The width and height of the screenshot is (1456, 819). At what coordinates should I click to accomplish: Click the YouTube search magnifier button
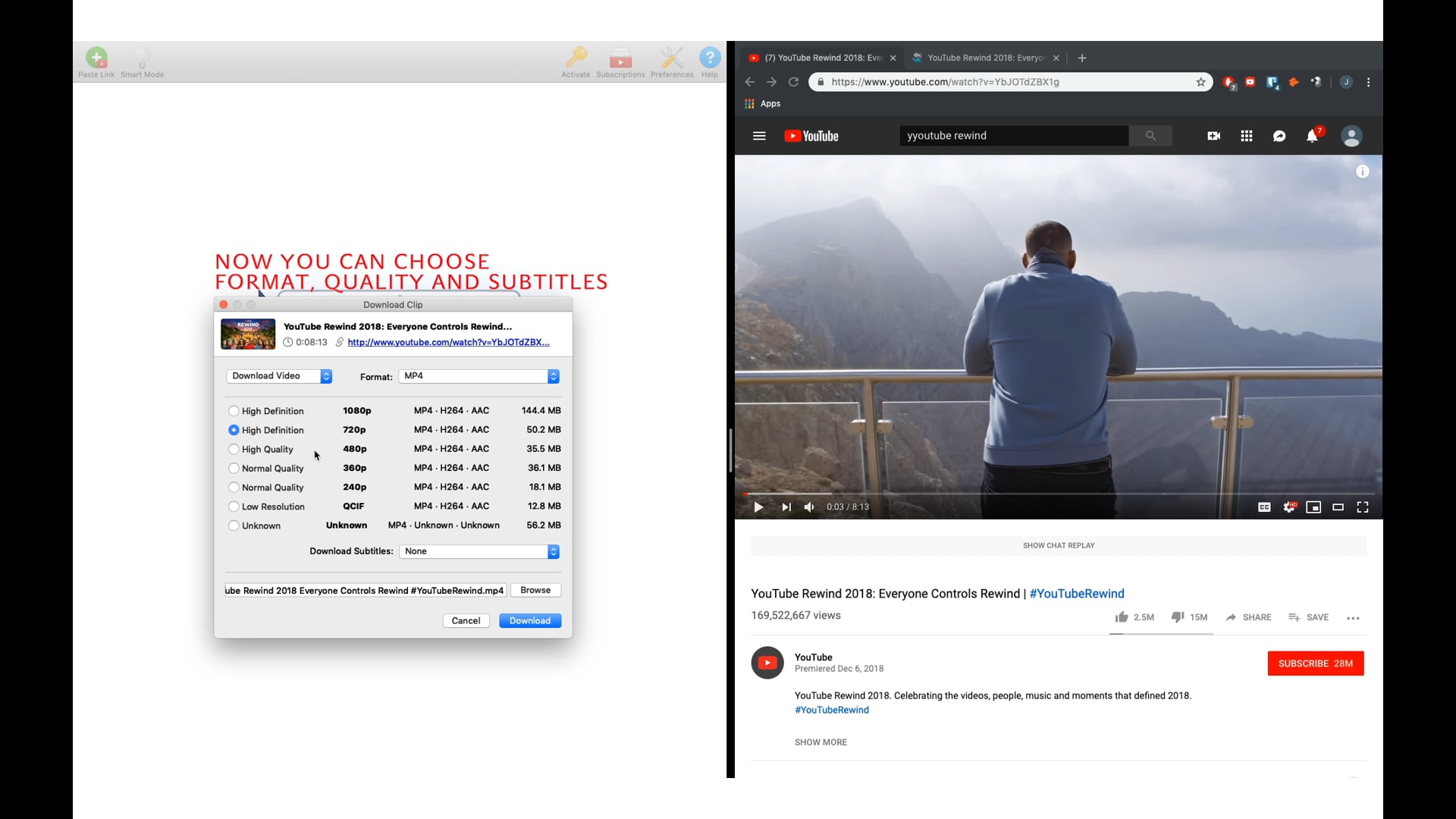[x=1150, y=136]
